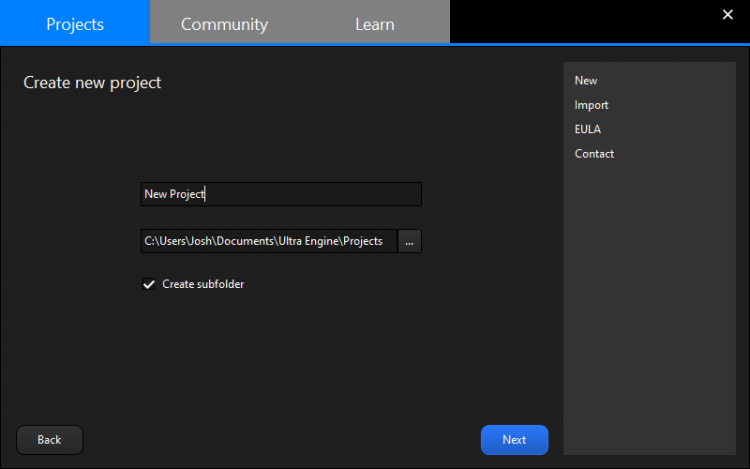The image size is (750, 469).
Task: Switch to the Projects tab
Action: pyautogui.click(x=75, y=23)
